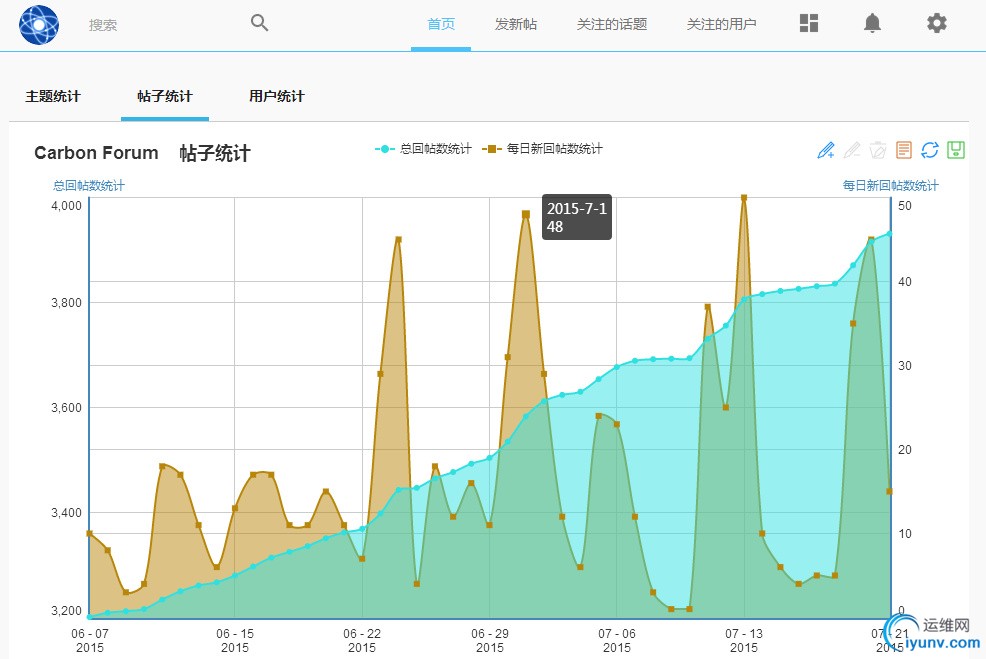The image size is (986, 659).
Task: Open 关注的话题 in the navigation
Action: point(612,24)
